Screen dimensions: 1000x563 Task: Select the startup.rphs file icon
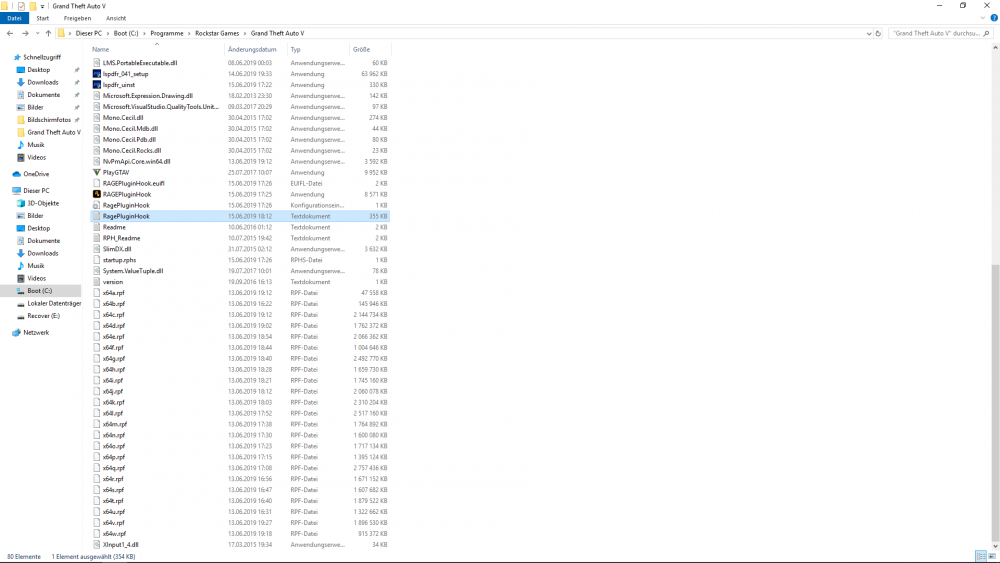[x=97, y=260]
